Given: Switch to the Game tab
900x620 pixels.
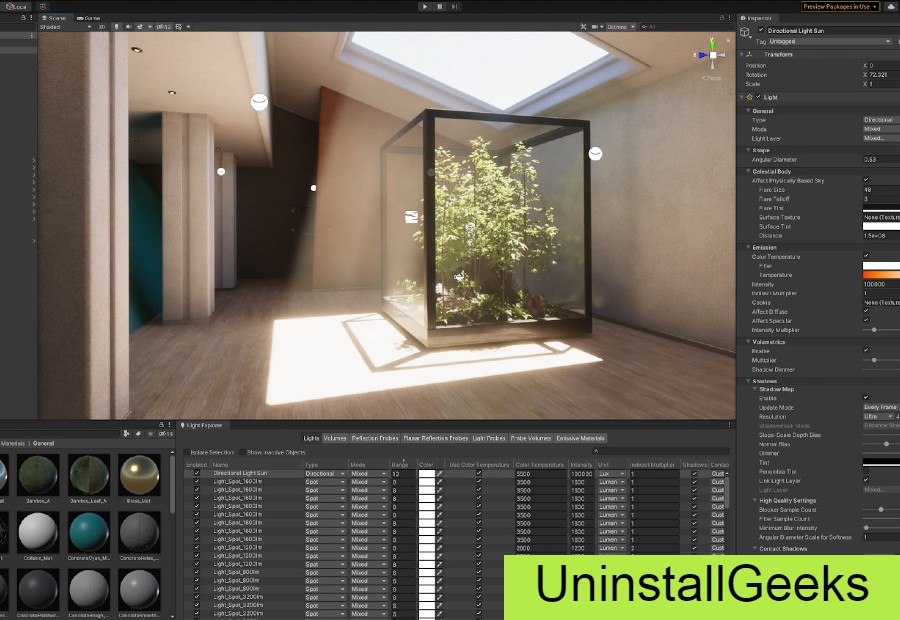Looking at the screenshot, I should click(88, 18).
